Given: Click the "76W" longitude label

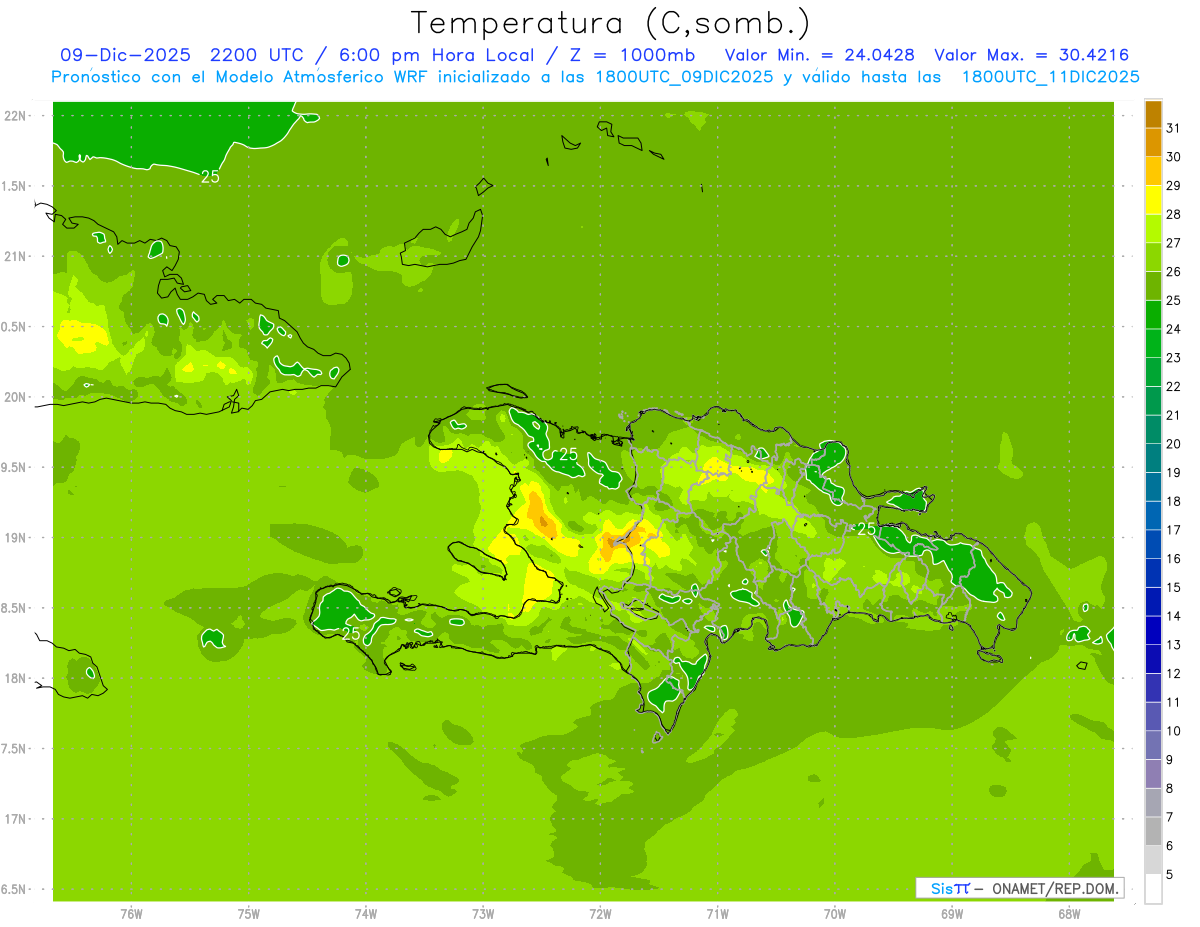Looking at the screenshot, I should (x=131, y=914).
